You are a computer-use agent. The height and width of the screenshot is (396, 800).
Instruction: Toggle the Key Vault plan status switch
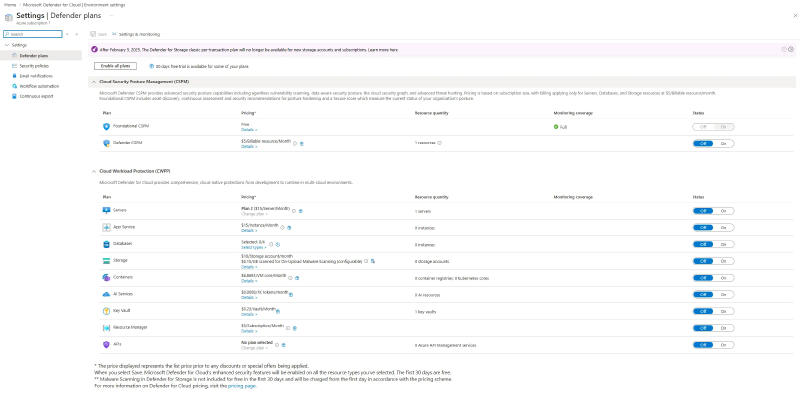pyautogui.click(x=713, y=311)
